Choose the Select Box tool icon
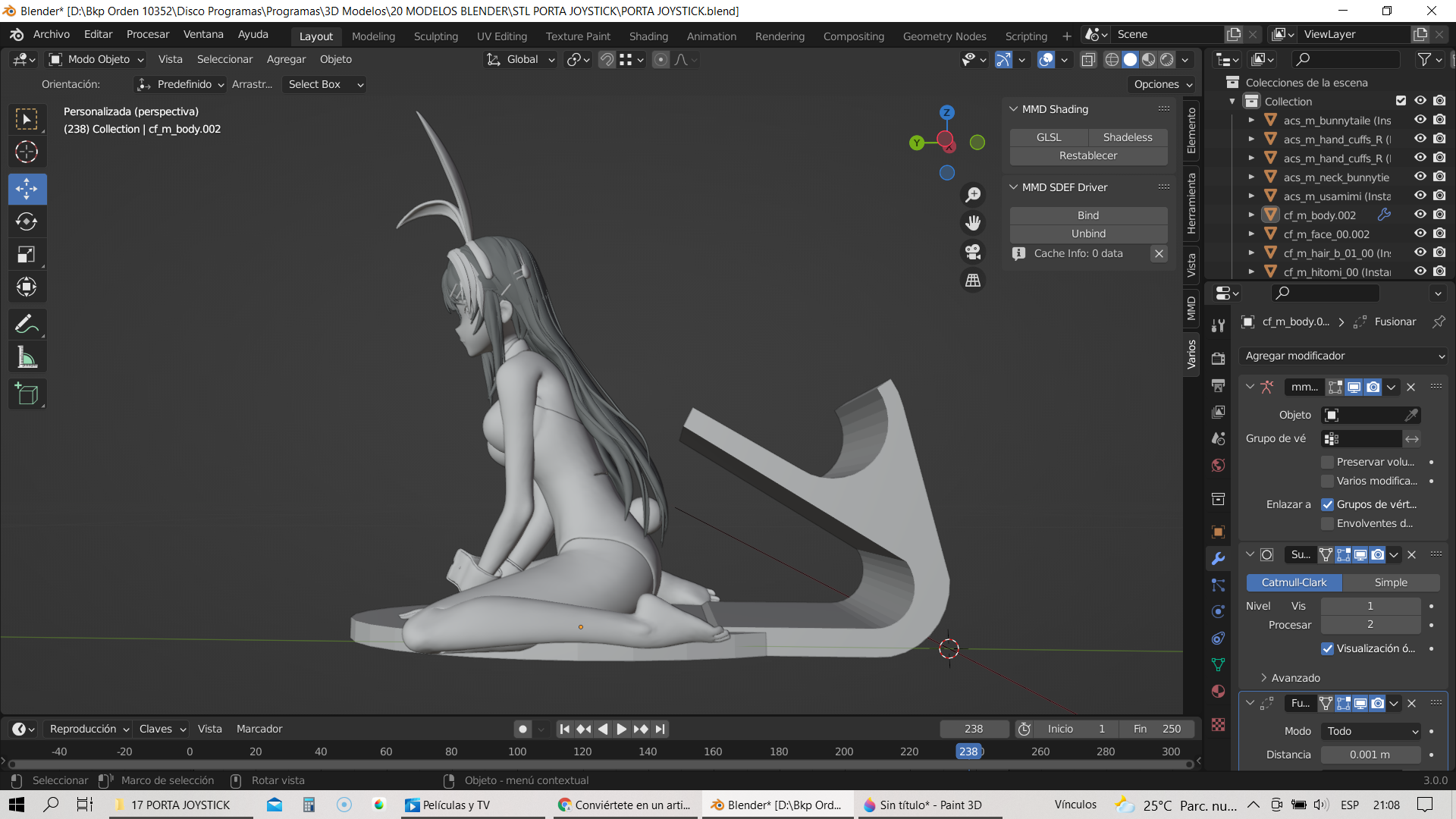The image size is (1456, 819). [27, 119]
